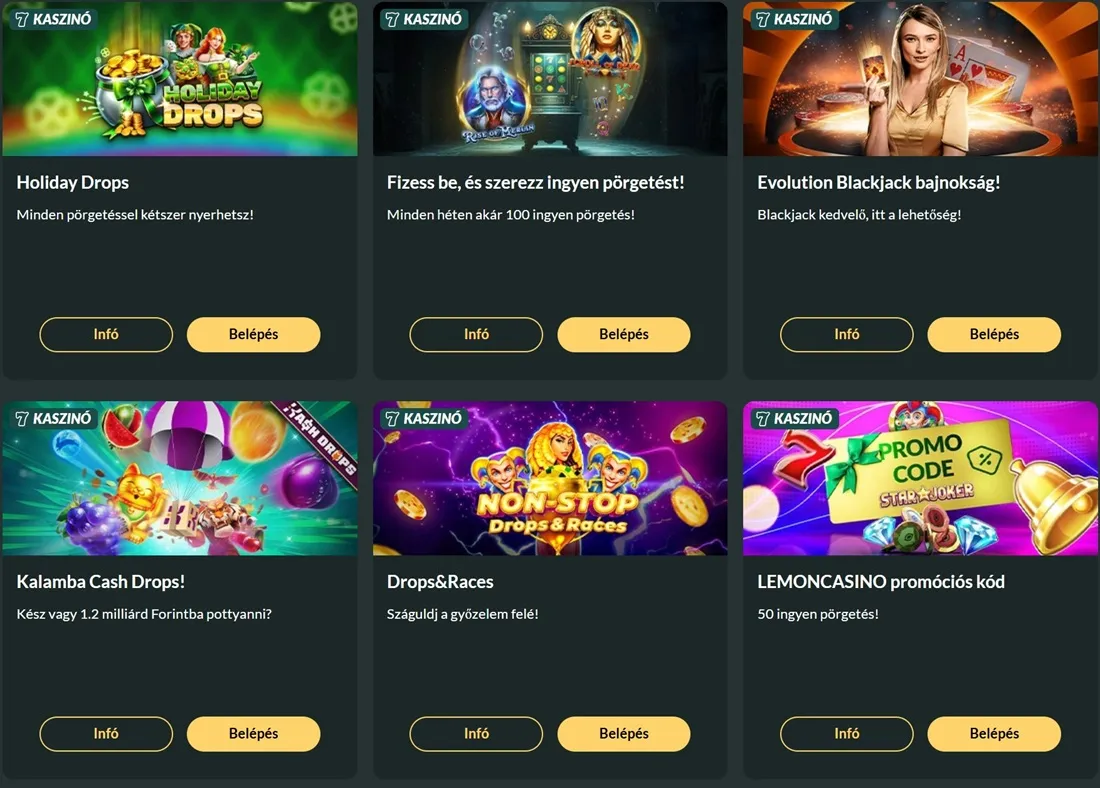The height and width of the screenshot is (788, 1100).
Task: Open Infó for the free spins deposit offer
Action: point(476,334)
